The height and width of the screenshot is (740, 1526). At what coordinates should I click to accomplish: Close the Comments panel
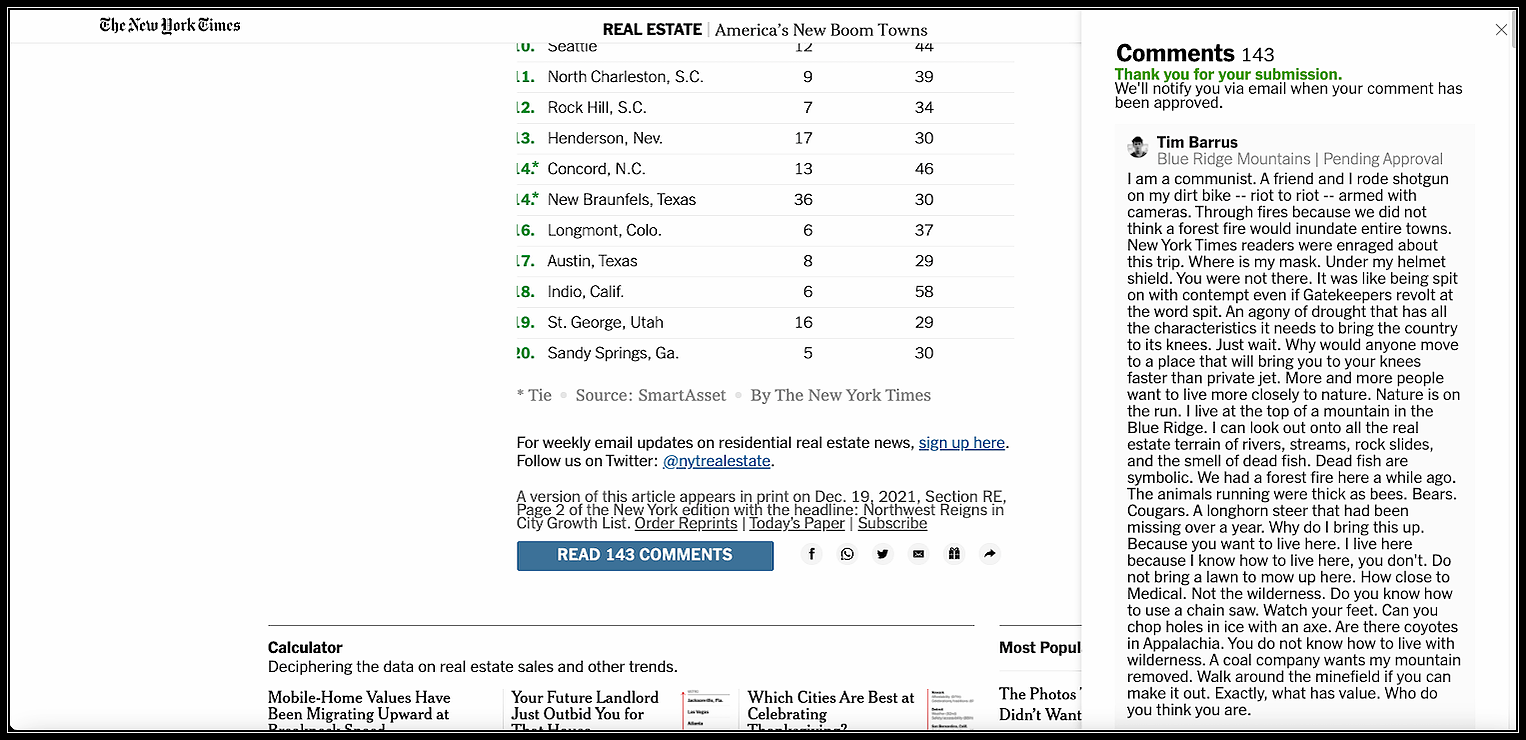click(x=1501, y=30)
